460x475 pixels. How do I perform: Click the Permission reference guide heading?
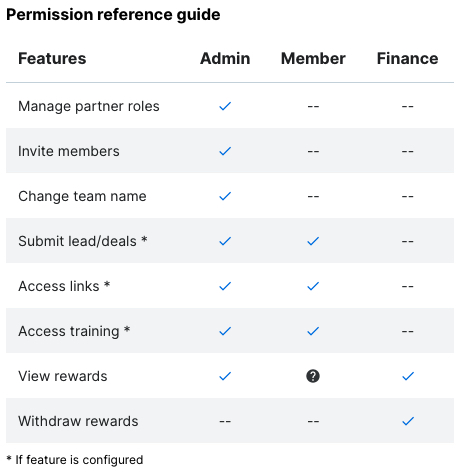coord(113,15)
